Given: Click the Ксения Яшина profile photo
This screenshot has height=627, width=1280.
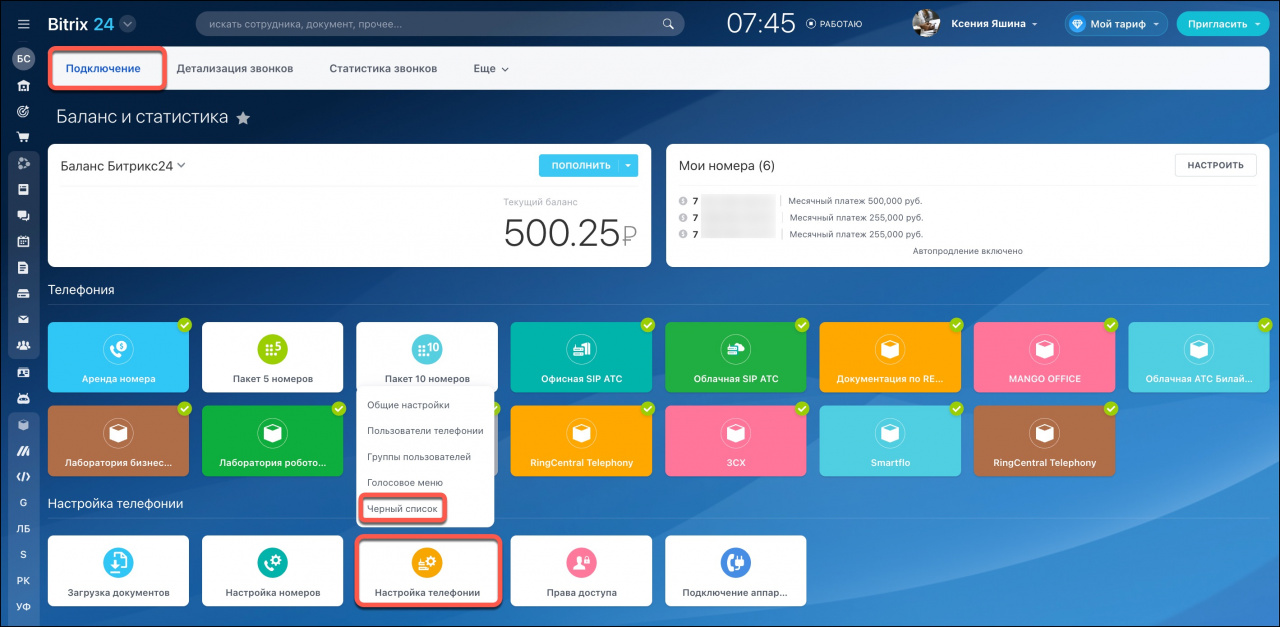Looking at the screenshot, I should pos(926,24).
